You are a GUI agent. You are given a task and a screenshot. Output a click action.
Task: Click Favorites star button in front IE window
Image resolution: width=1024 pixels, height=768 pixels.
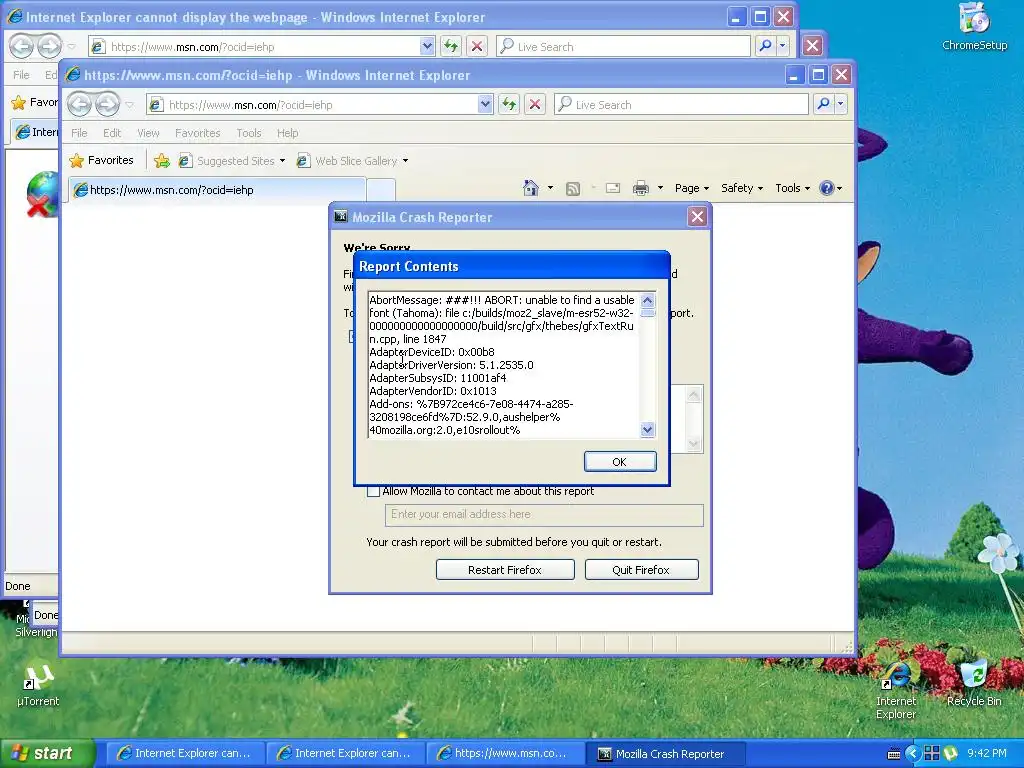coord(101,161)
